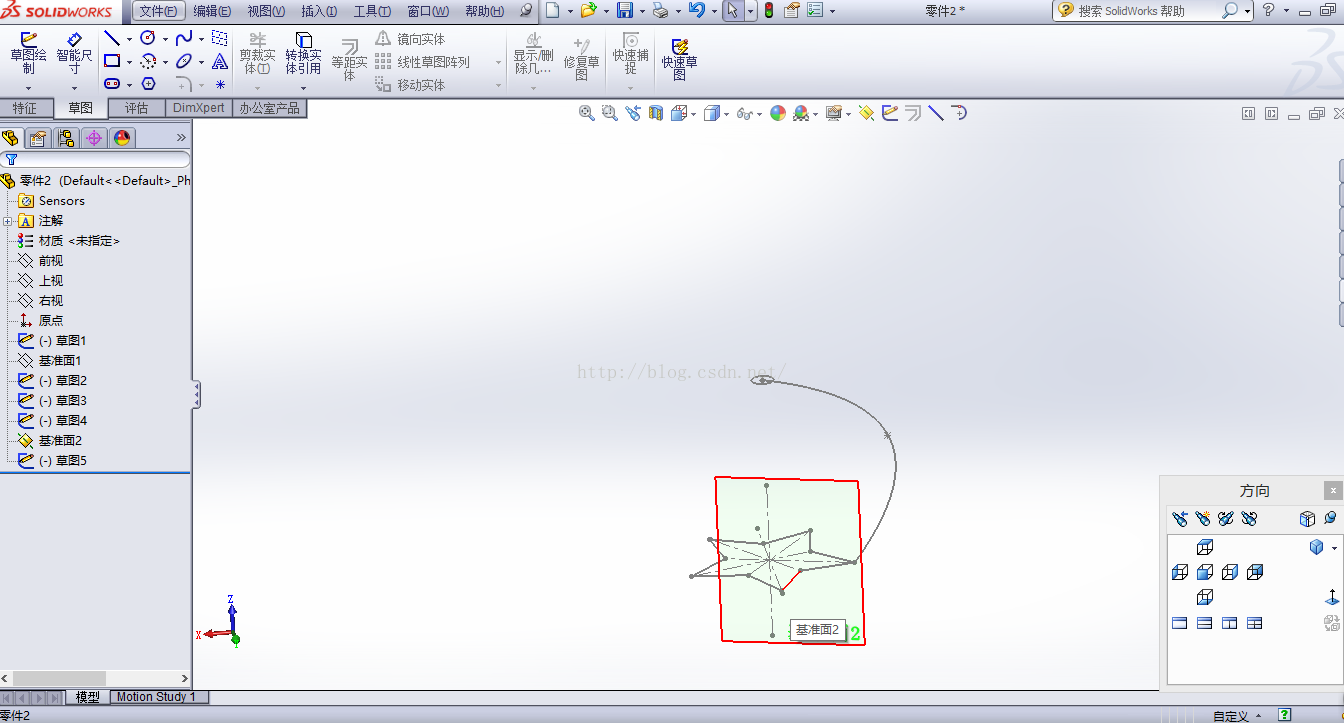1344x723 pixels.
Task: Click the 剪裁实体 trim entities button
Action: [x=257, y=54]
